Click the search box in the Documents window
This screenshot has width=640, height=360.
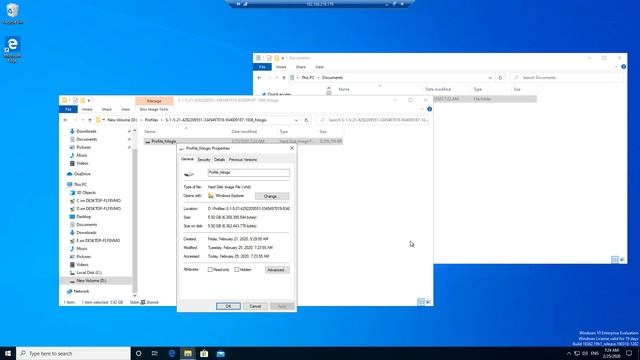pyautogui.click(x=567, y=78)
